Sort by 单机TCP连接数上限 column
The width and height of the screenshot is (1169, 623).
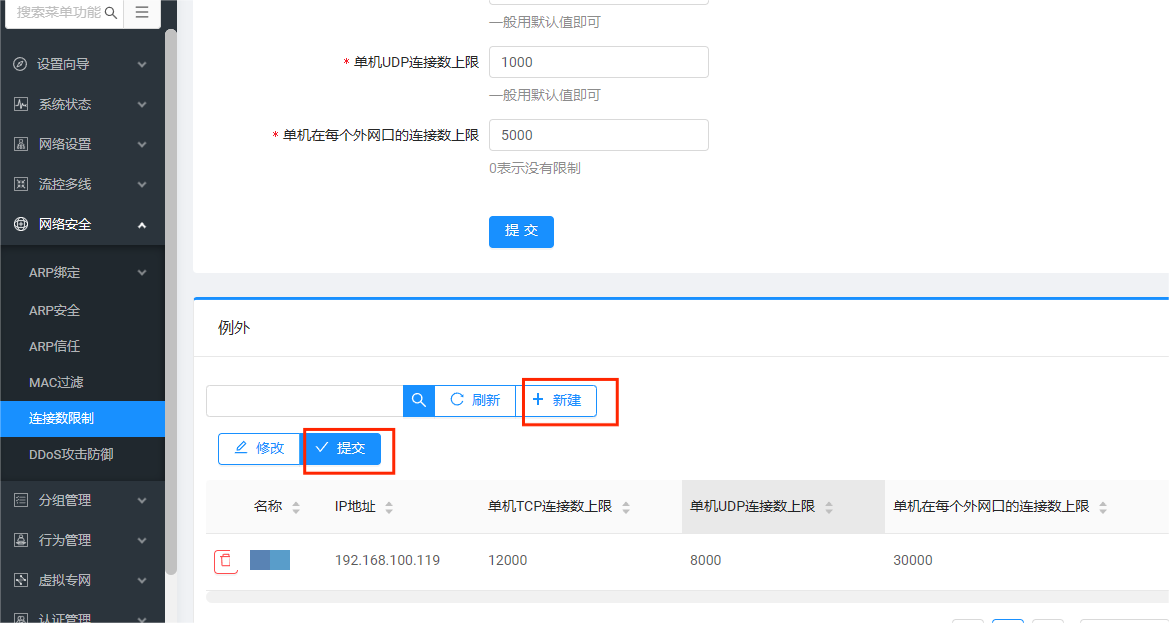tap(626, 507)
